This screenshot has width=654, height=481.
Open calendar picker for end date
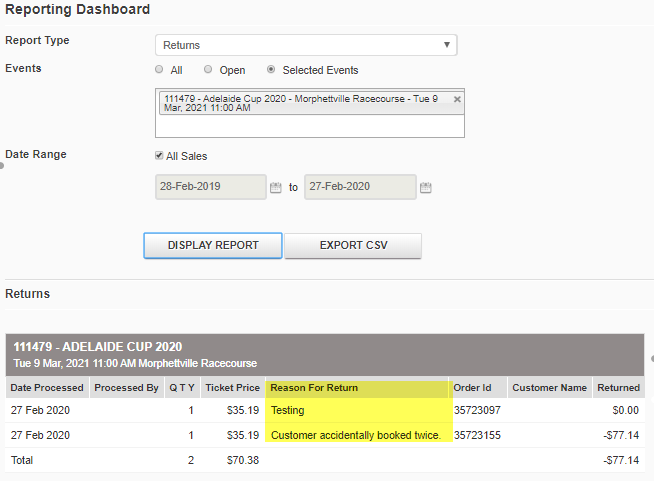coord(425,187)
